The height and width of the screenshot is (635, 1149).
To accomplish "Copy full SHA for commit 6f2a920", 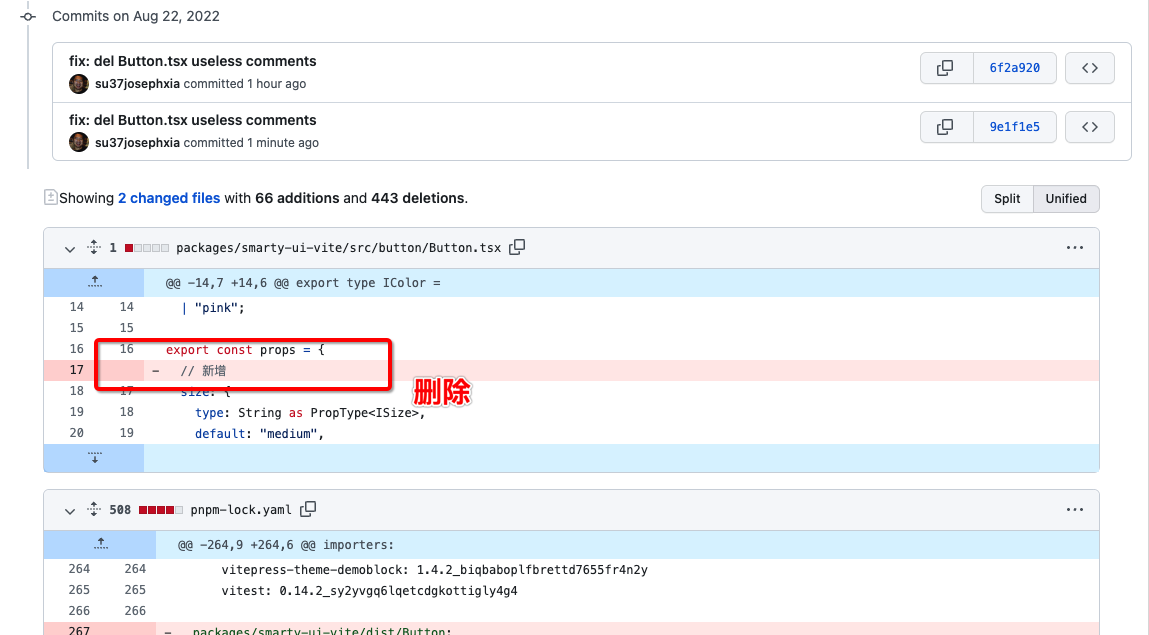I will (945, 68).
